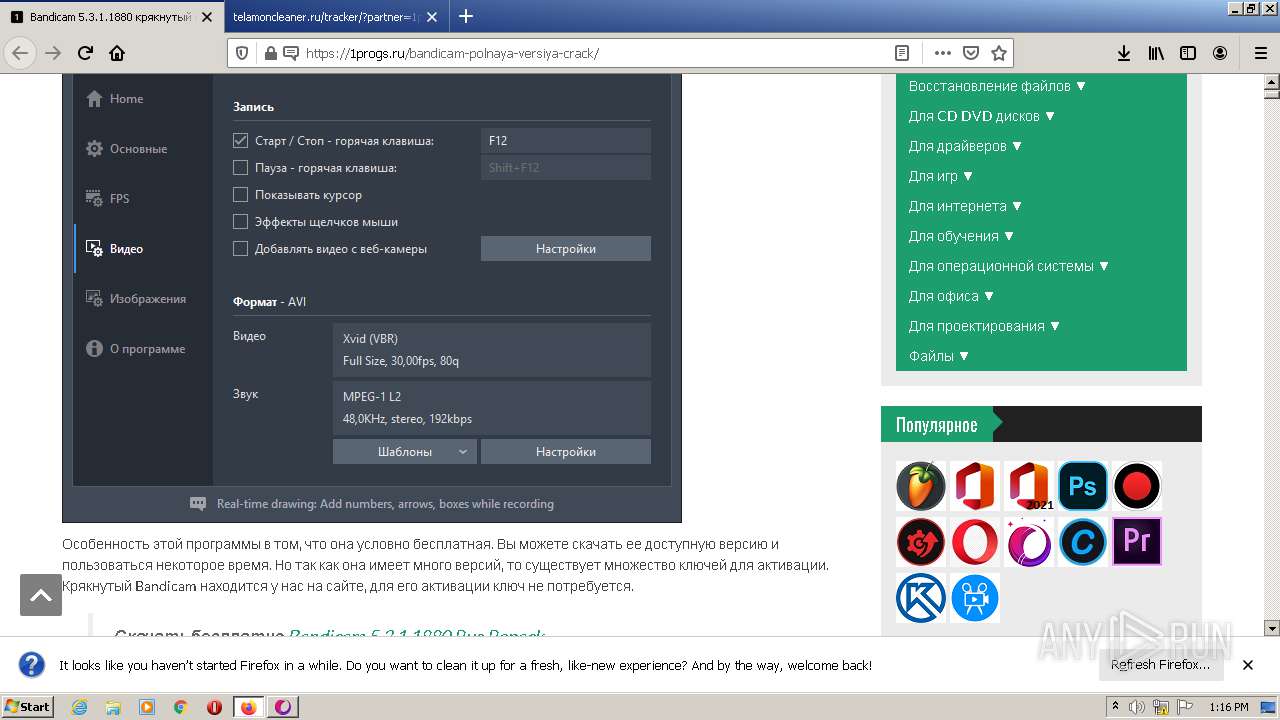1280x720 pixels.
Task: Open the blue film camera program icon
Action: pyautogui.click(x=975, y=597)
